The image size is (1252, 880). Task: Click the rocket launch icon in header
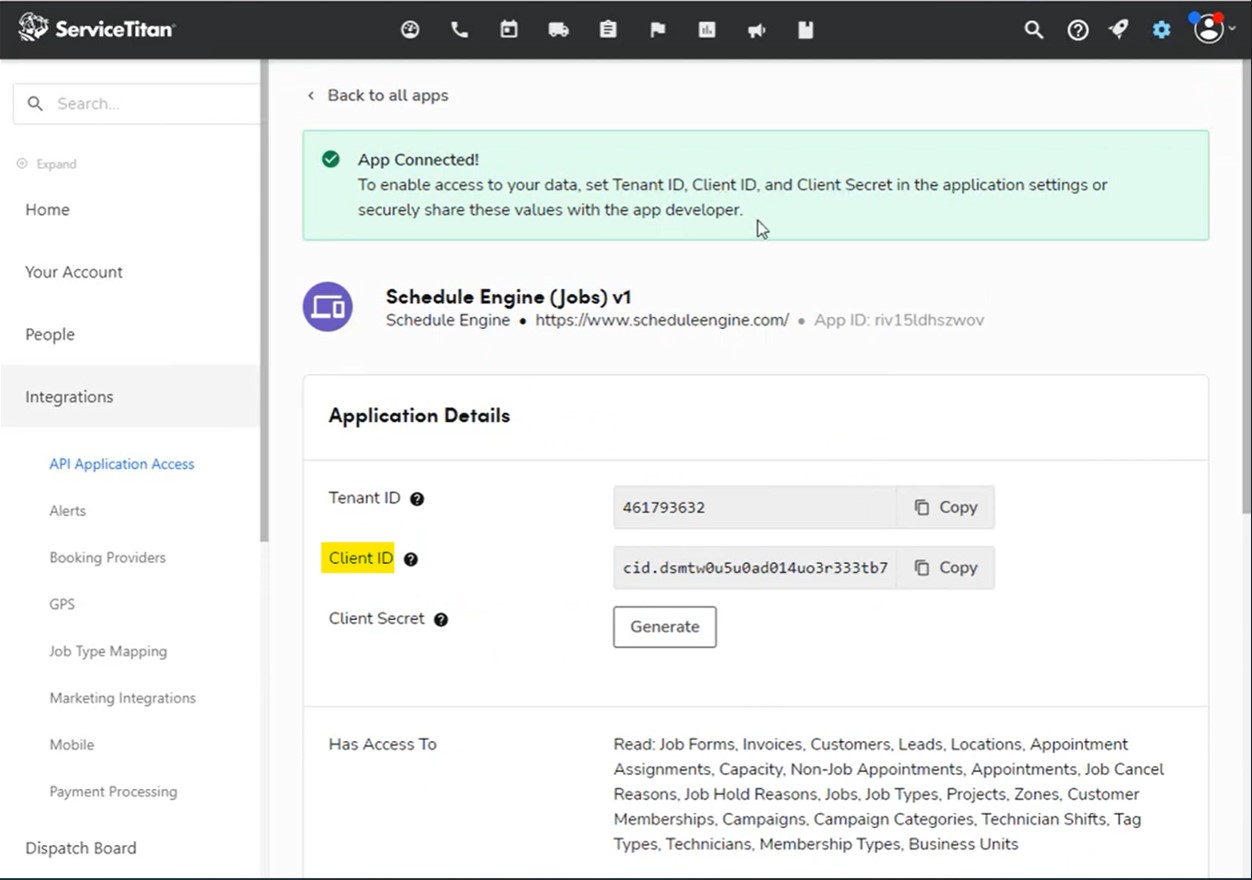(x=1119, y=30)
